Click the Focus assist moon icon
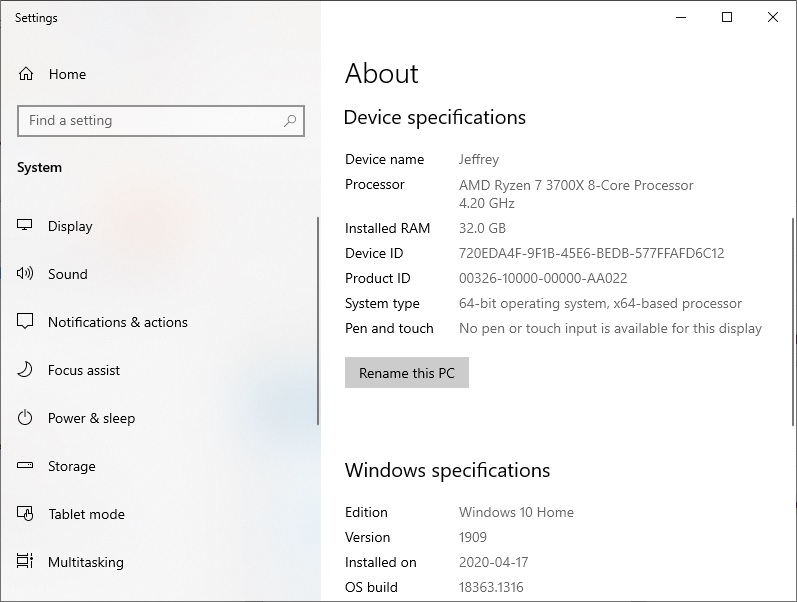 click(25, 370)
